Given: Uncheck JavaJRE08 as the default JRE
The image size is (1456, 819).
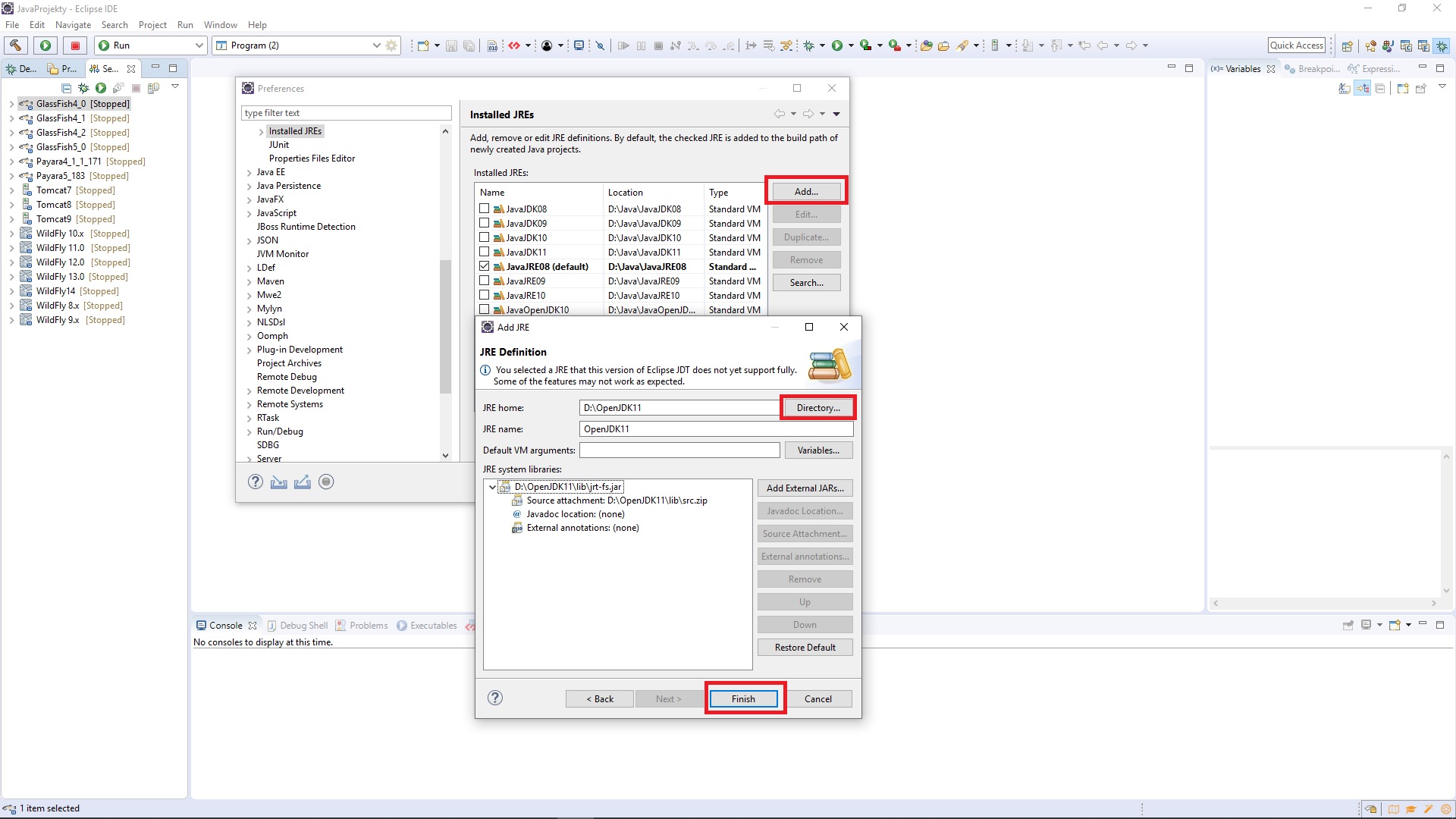Looking at the screenshot, I should (x=484, y=266).
